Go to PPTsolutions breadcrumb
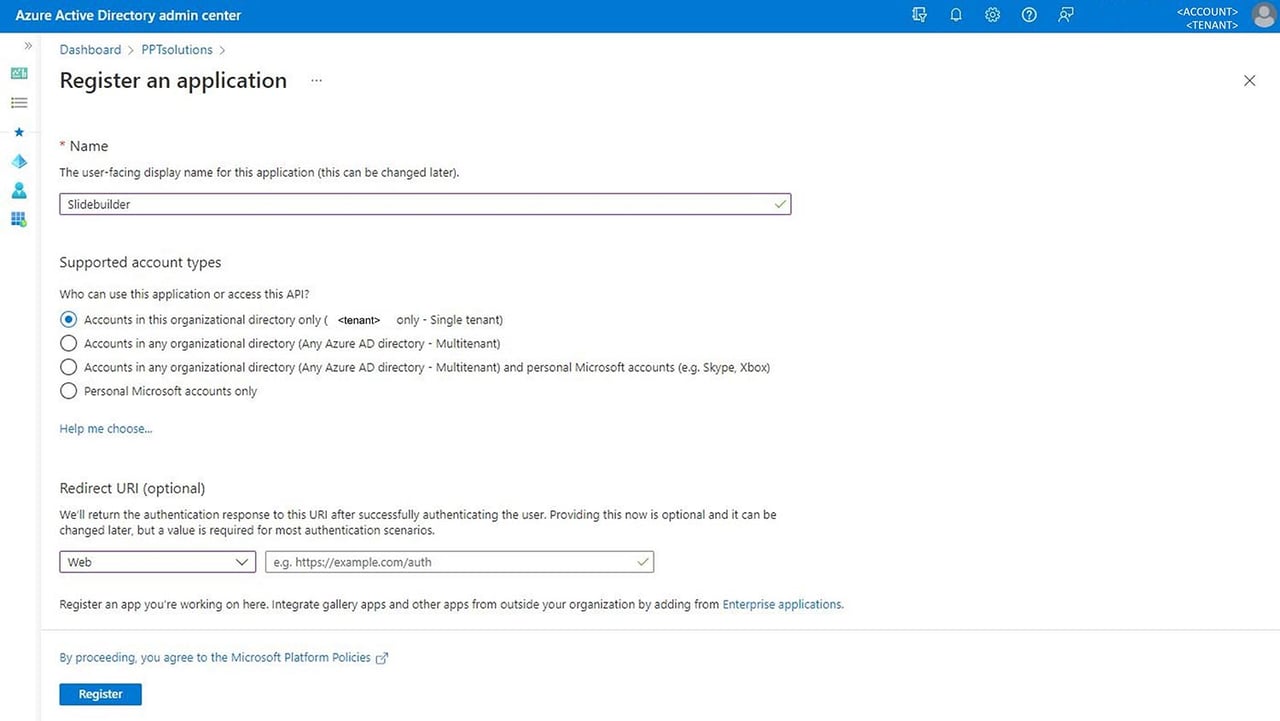Viewport: 1280px width, 721px height. [177, 50]
